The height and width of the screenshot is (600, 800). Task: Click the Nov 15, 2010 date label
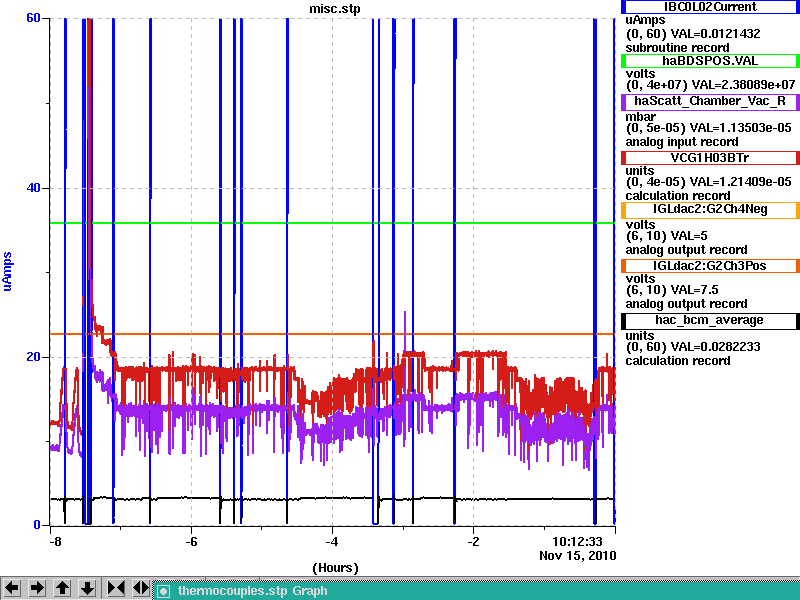tap(578, 556)
